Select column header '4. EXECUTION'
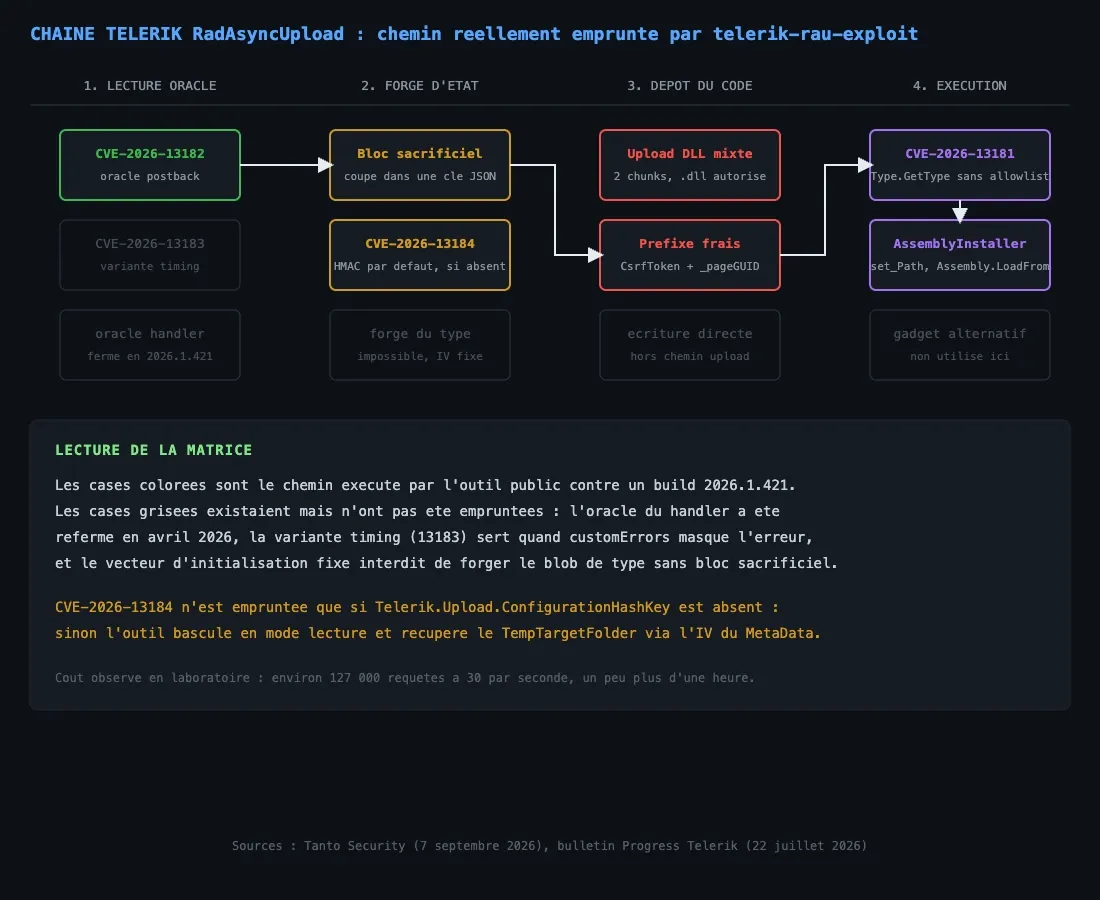Viewport: 1100px width, 900px height. (x=960, y=86)
